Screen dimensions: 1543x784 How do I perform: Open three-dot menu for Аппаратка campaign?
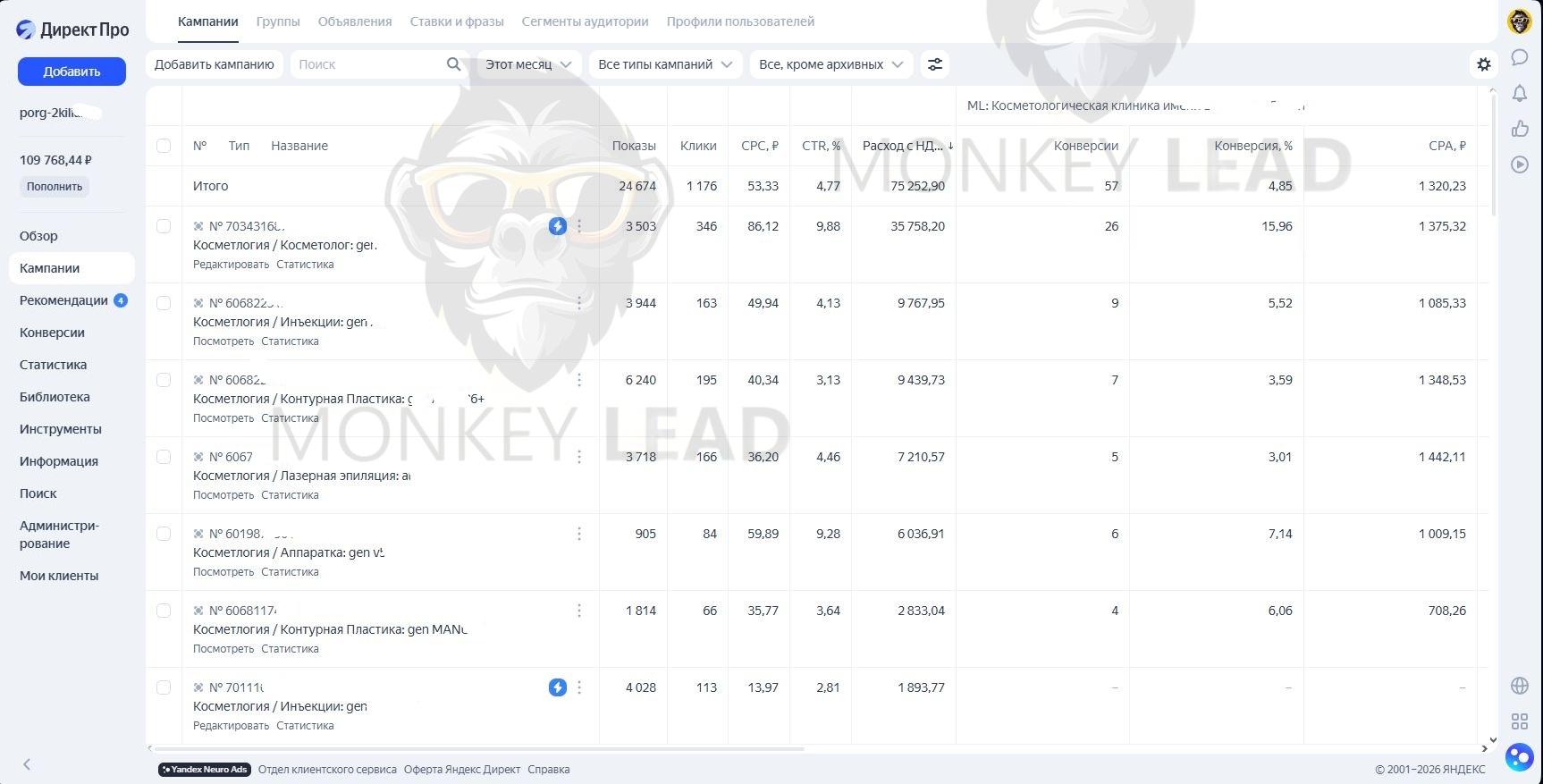coord(579,534)
